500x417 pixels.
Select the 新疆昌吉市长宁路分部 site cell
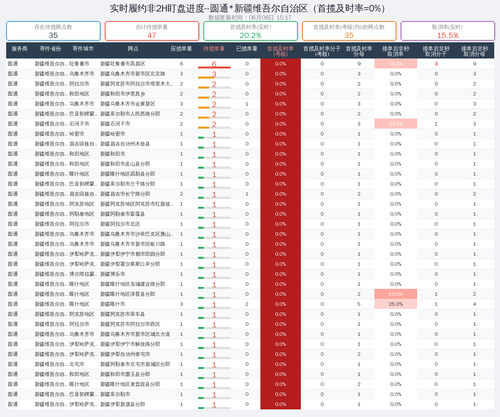click(125, 194)
